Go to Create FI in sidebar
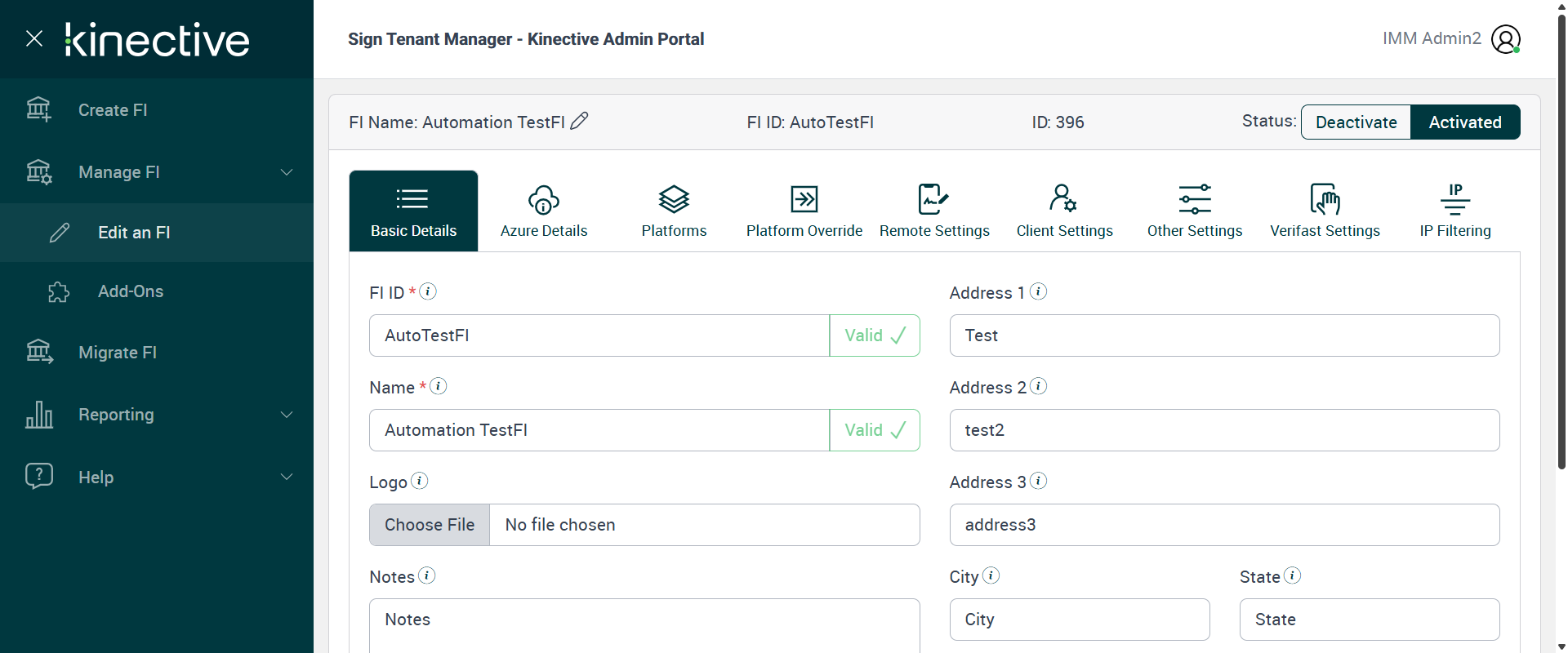This screenshot has width=1568, height=653. [x=113, y=110]
